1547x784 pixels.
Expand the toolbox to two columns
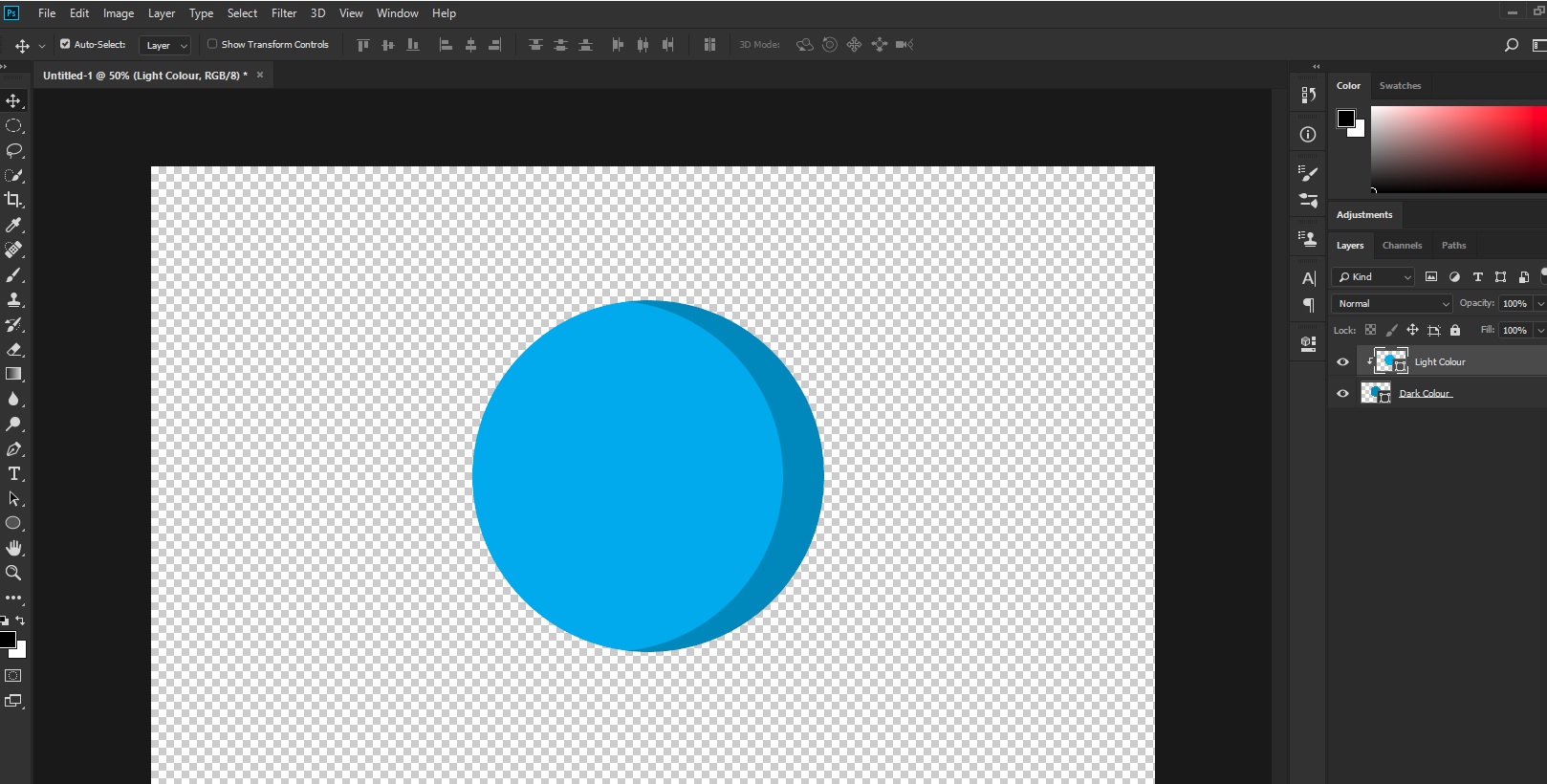pos(4,67)
